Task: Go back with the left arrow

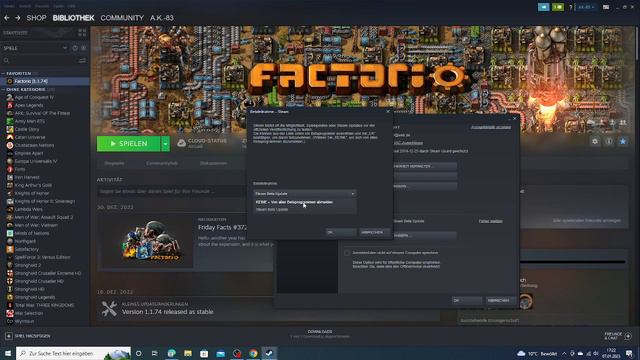Action: [7, 18]
